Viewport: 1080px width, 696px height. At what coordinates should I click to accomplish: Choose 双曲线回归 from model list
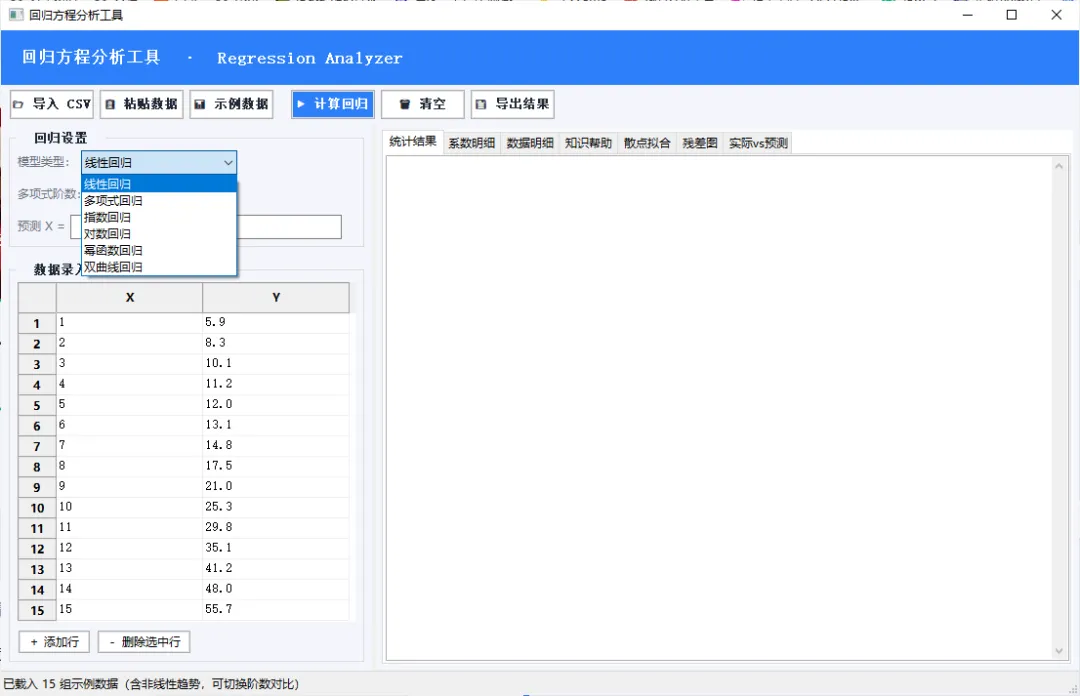tap(159, 267)
